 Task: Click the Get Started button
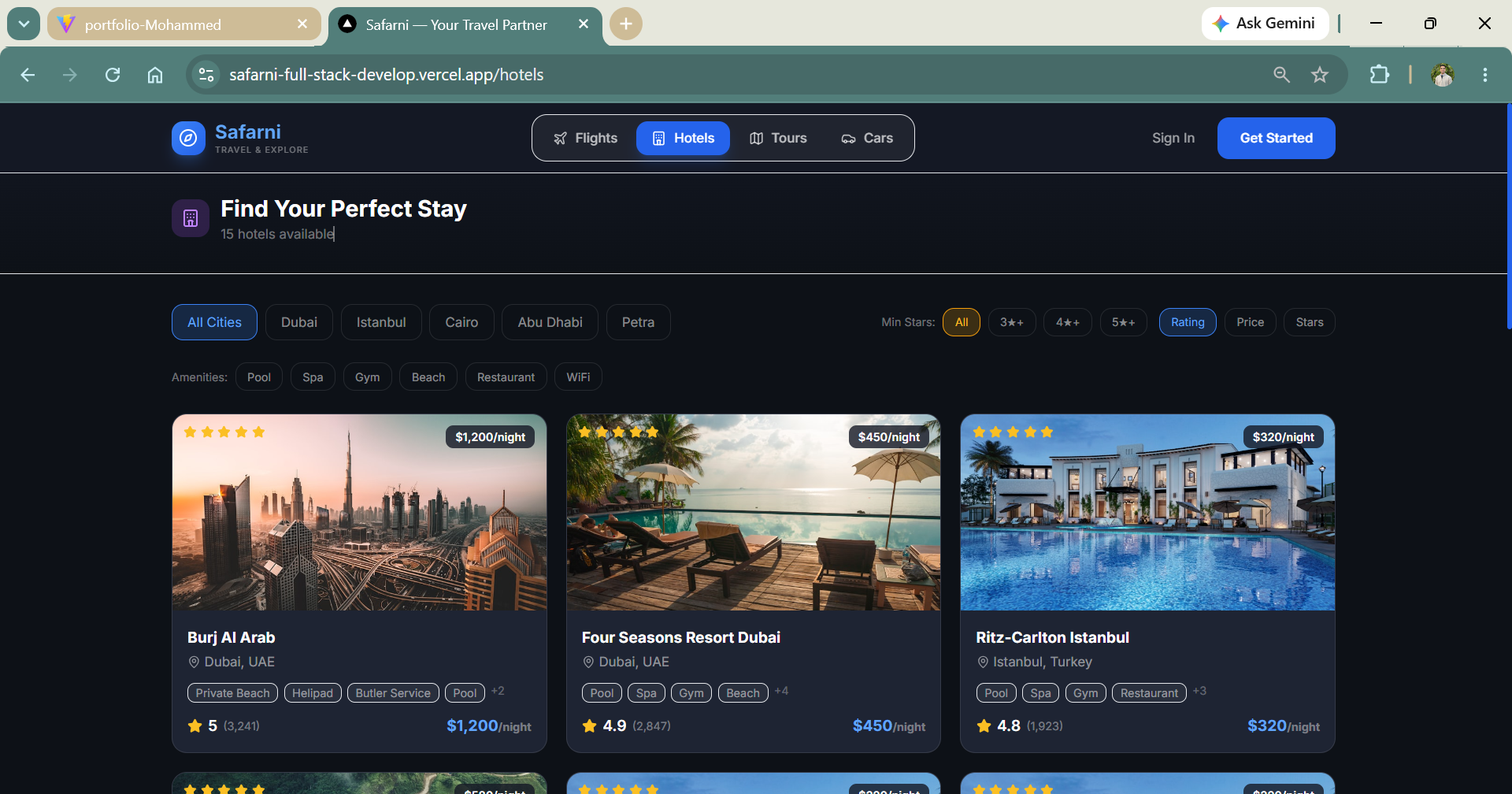click(x=1276, y=138)
